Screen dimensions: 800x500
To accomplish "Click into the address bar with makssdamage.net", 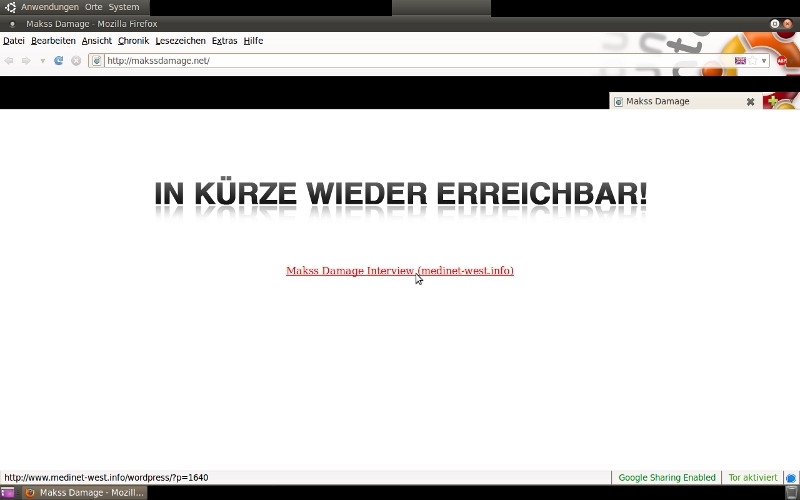I will (x=418, y=61).
